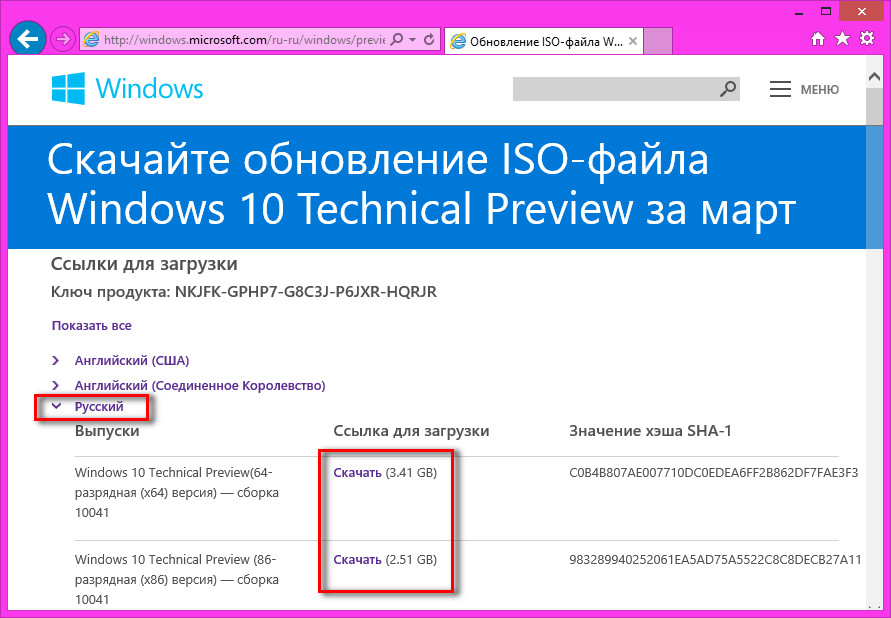This screenshot has width=891, height=618.
Task: Click the windows.microsoft.com URL field
Action: click(243, 40)
